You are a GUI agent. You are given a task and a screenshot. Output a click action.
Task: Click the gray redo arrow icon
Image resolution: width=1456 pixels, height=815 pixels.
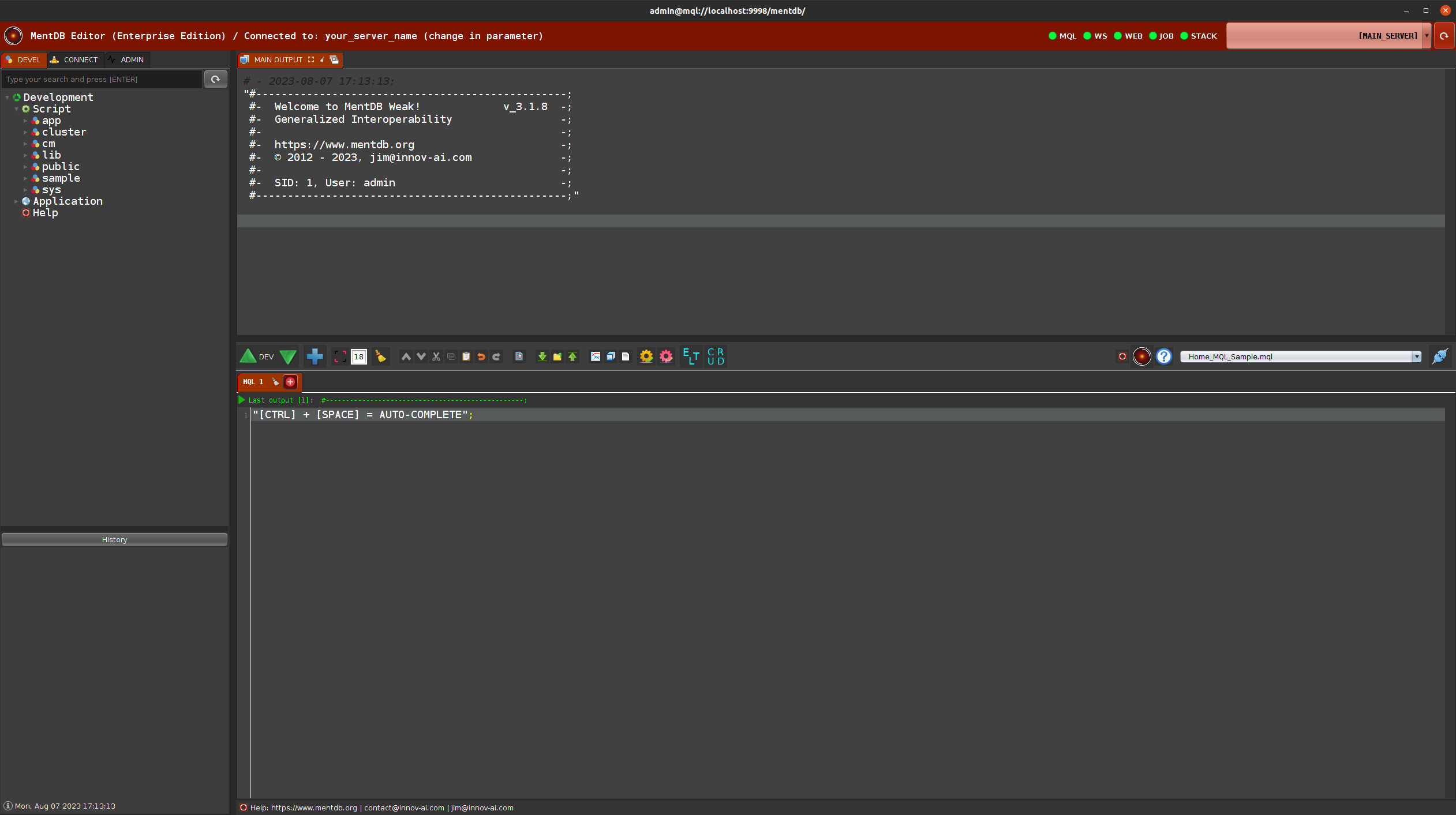[x=496, y=356]
